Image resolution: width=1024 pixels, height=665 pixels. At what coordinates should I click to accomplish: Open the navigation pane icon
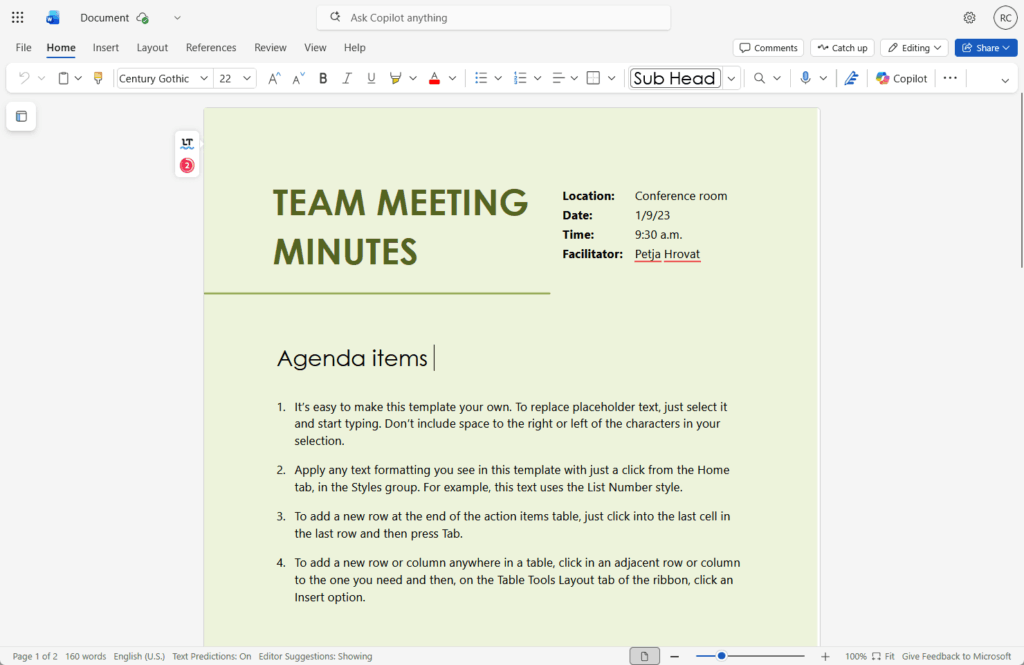(x=22, y=116)
